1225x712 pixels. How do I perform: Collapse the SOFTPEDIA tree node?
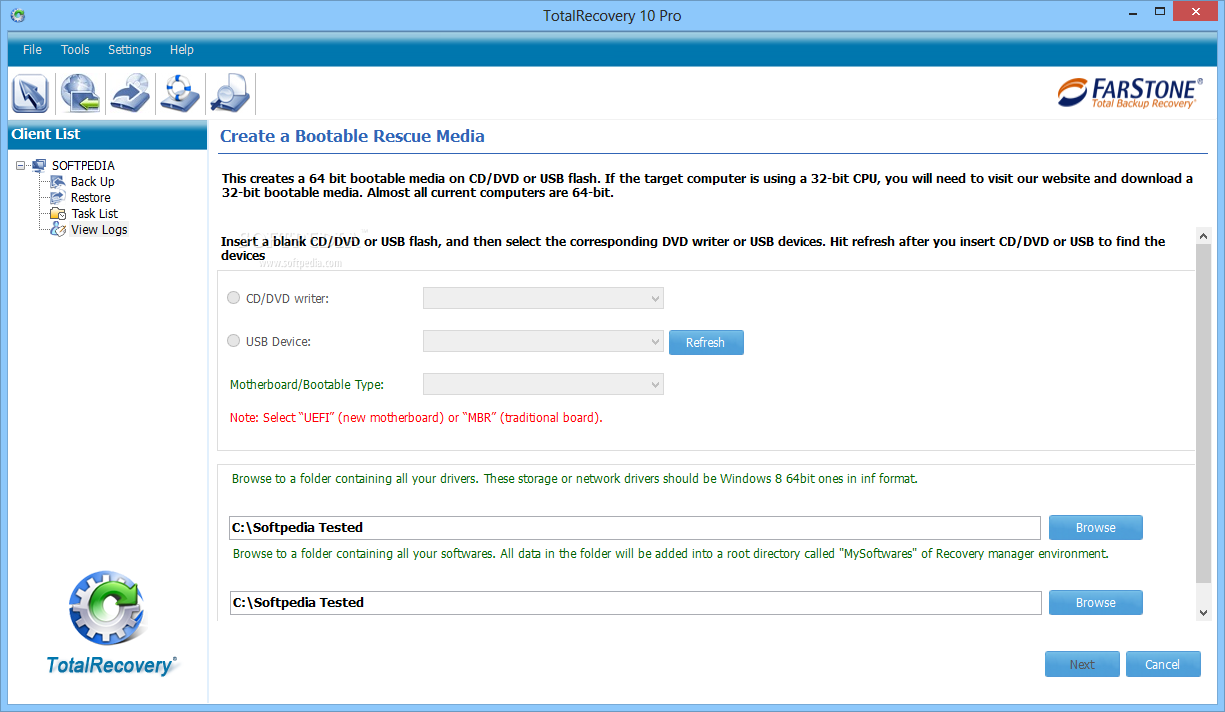[20, 166]
